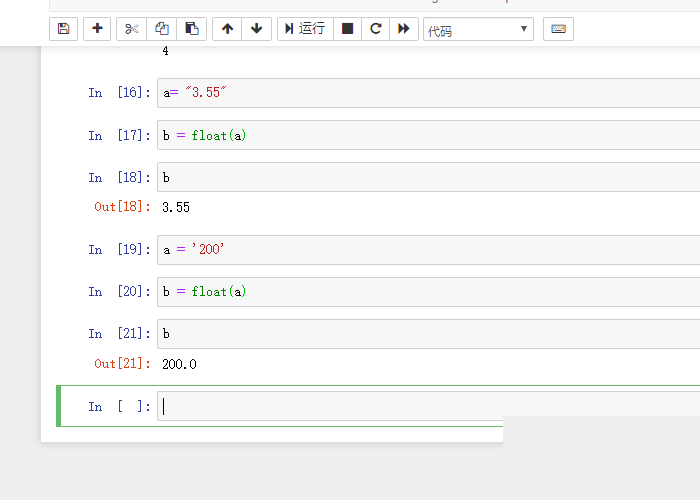Screen dimensions: 700x500
Task: Click the empty active code cell
Action: pos(429,406)
